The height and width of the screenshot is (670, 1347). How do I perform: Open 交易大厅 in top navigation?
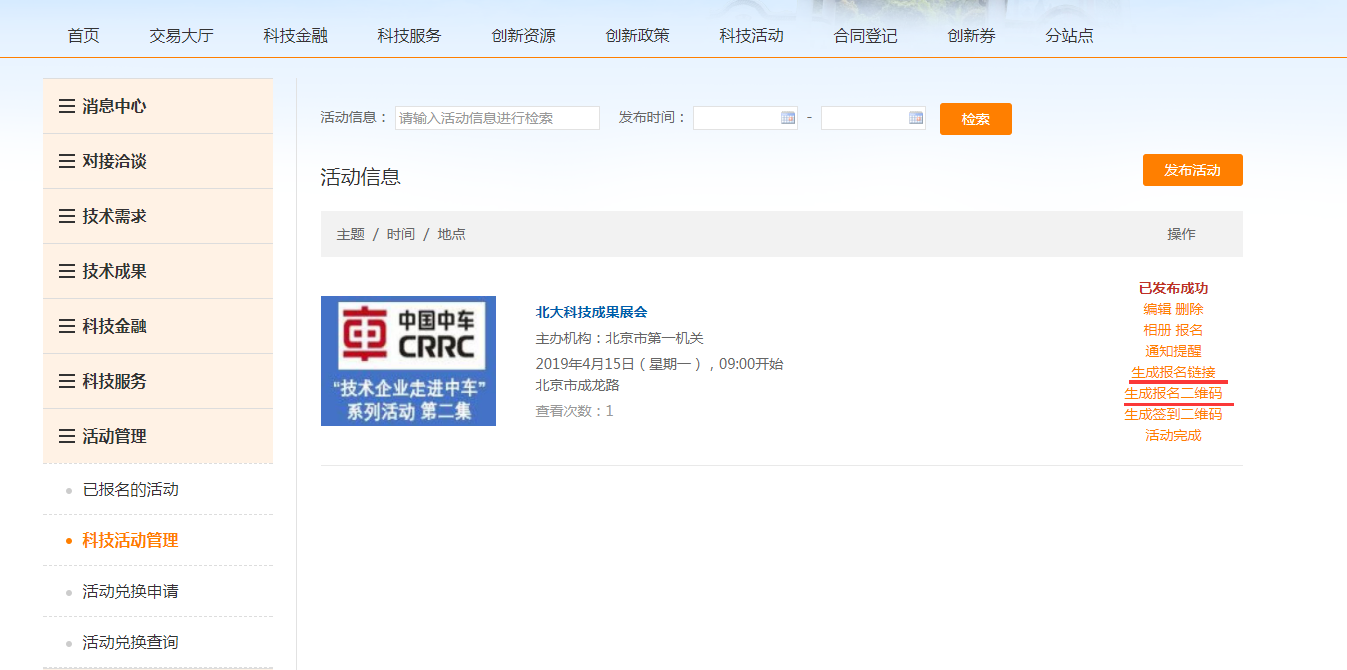(182, 35)
